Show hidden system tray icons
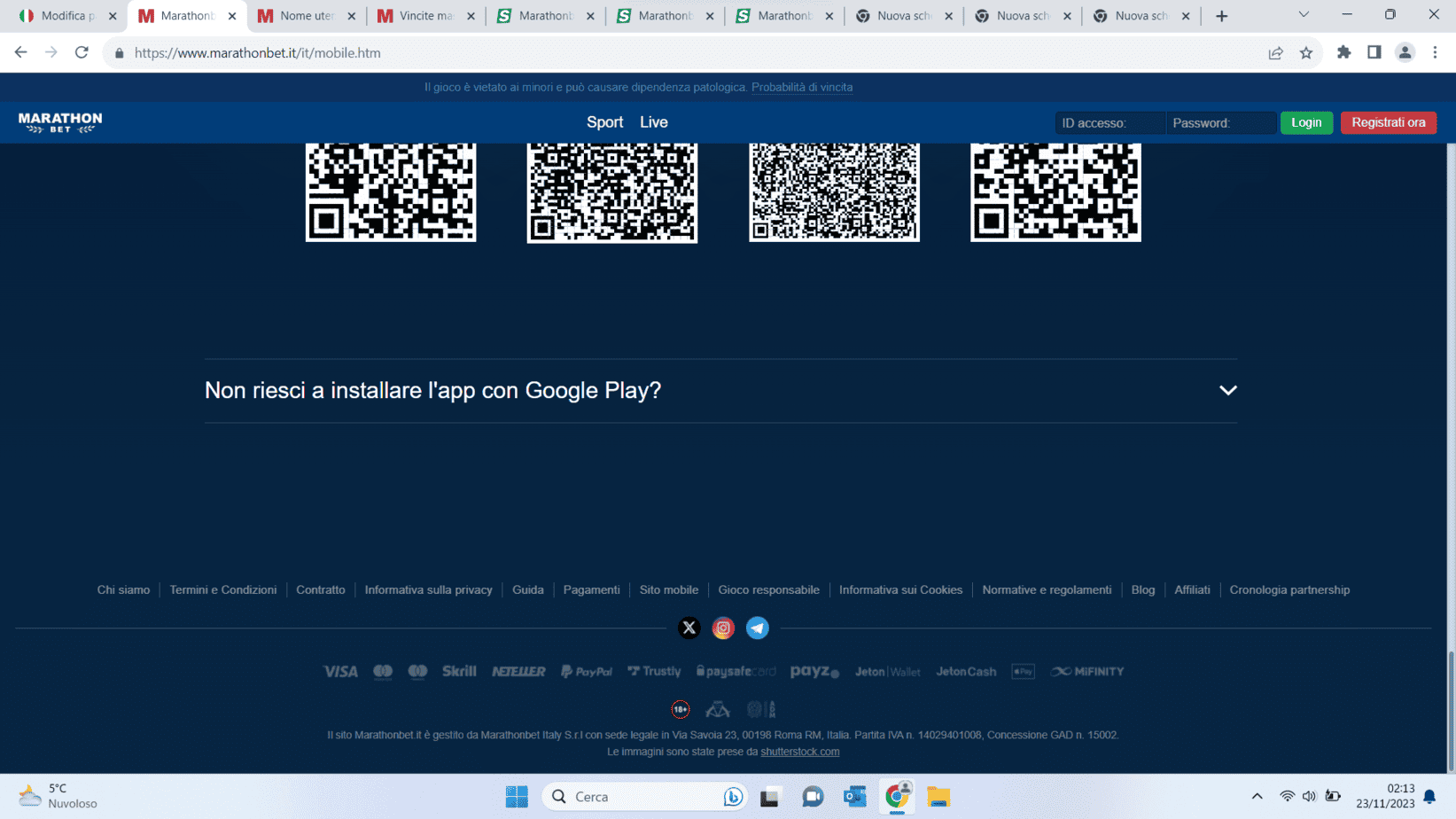 [1257, 797]
